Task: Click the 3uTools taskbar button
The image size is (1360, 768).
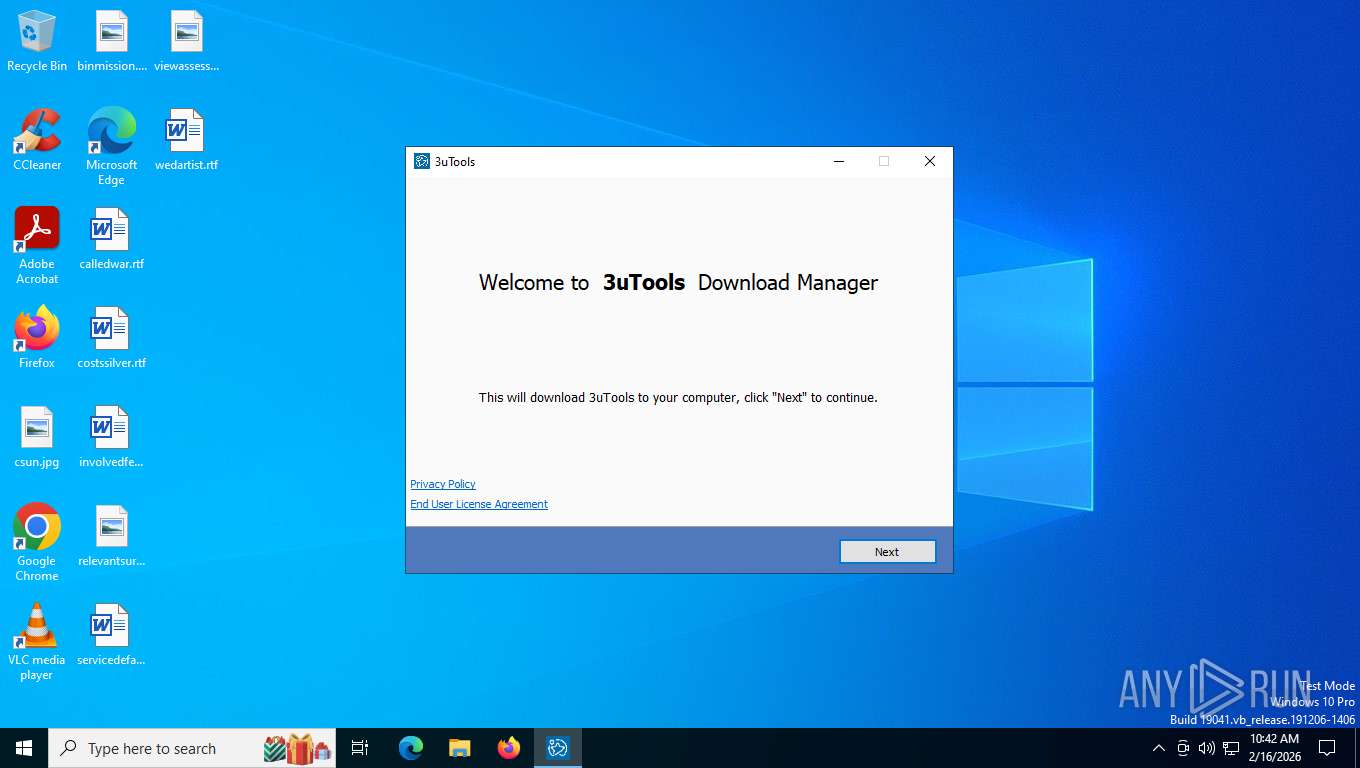Action: point(558,748)
